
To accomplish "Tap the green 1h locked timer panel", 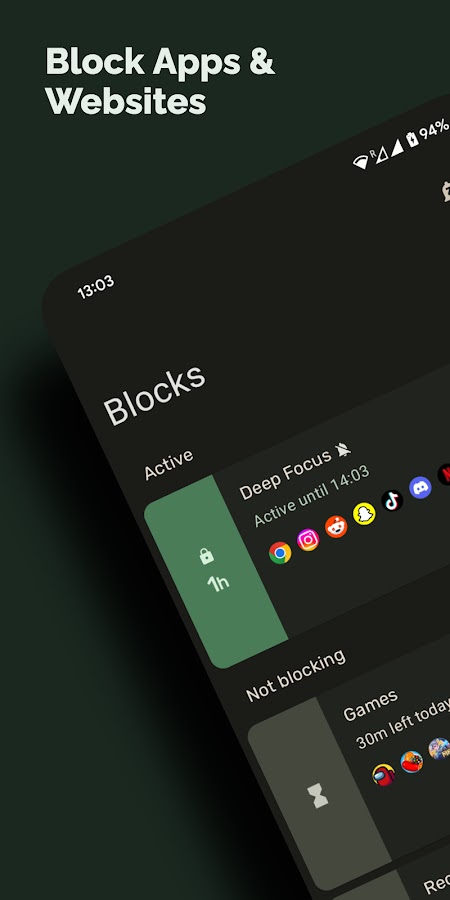I will point(215,572).
